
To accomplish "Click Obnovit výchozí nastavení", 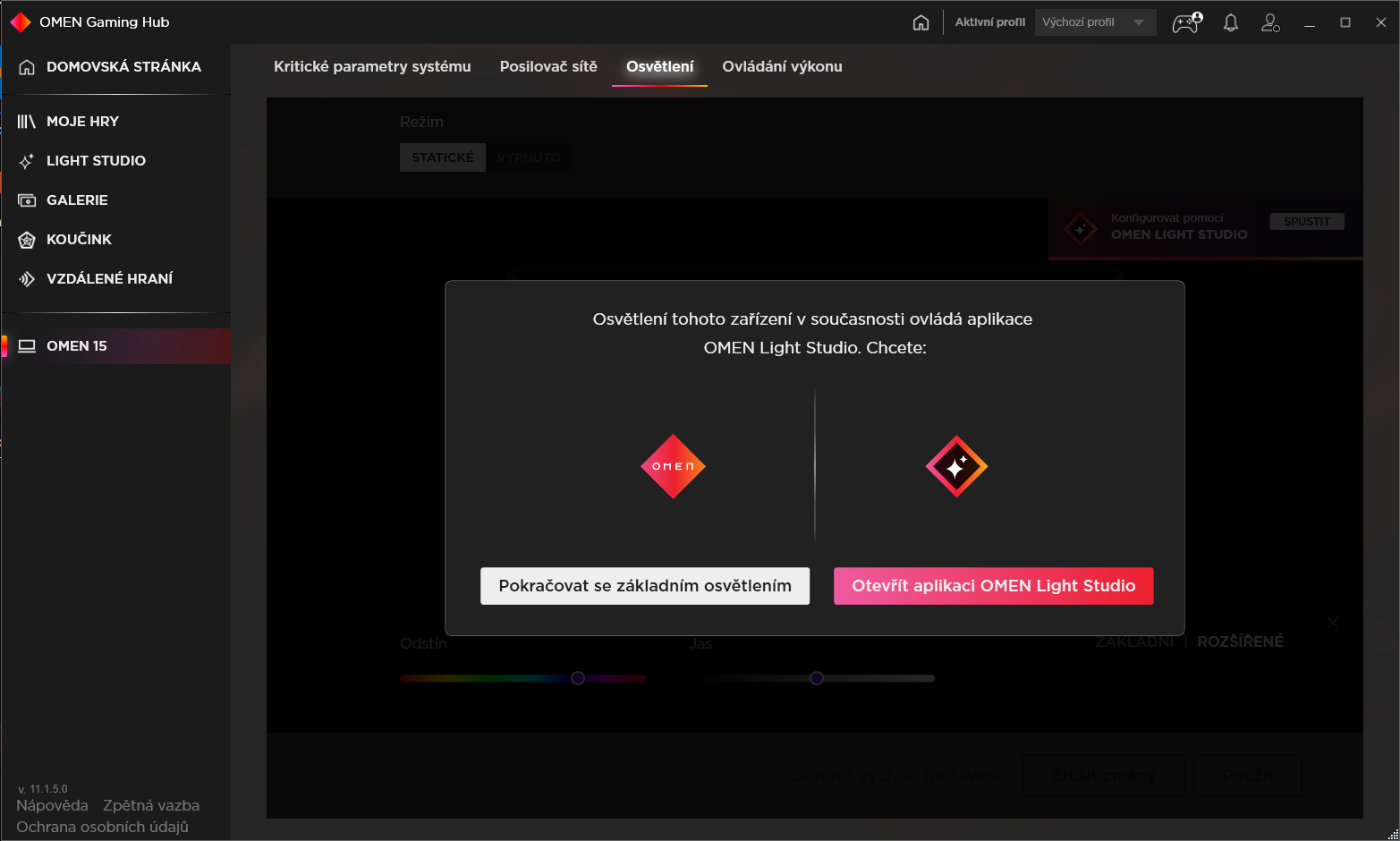I will tap(895, 776).
